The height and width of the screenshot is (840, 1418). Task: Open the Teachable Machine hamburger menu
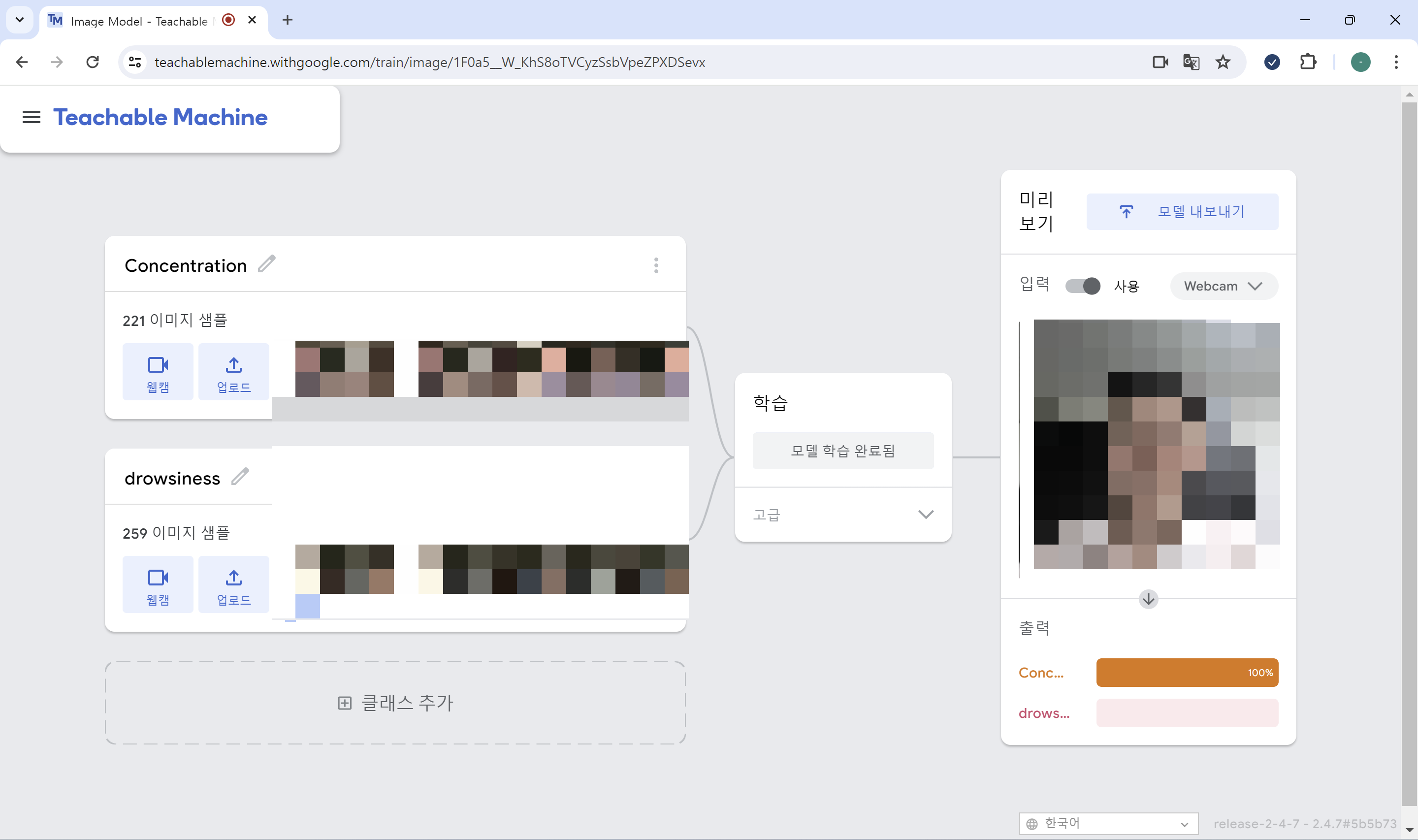click(31, 117)
